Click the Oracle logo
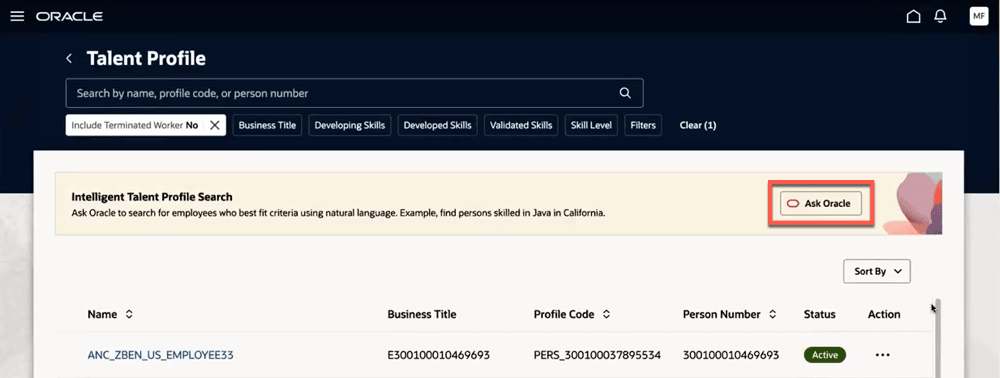 point(70,17)
